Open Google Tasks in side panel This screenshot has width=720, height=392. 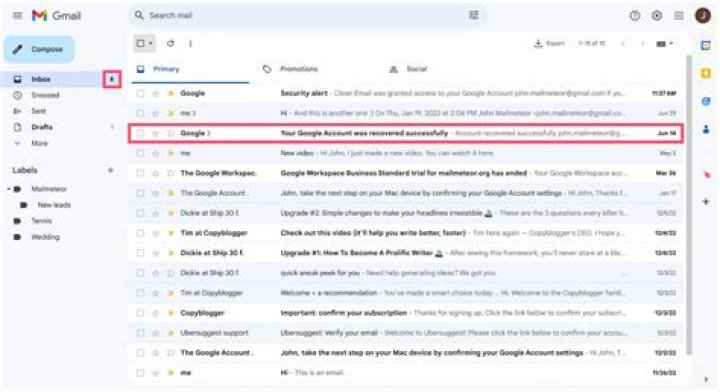pyautogui.click(x=706, y=101)
